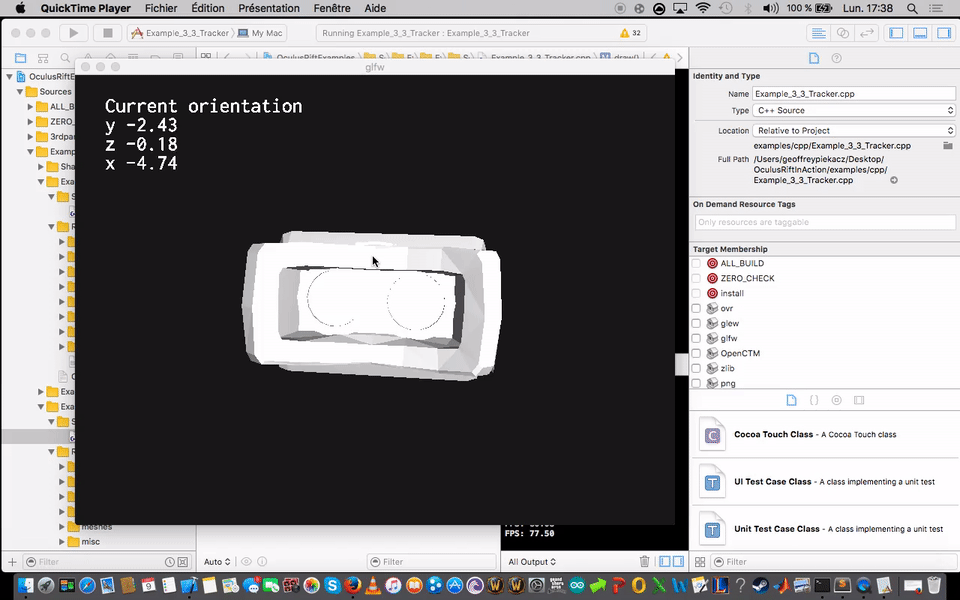Toggle the right utilities panel
The width and height of the screenshot is (960, 600).
click(x=942, y=33)
